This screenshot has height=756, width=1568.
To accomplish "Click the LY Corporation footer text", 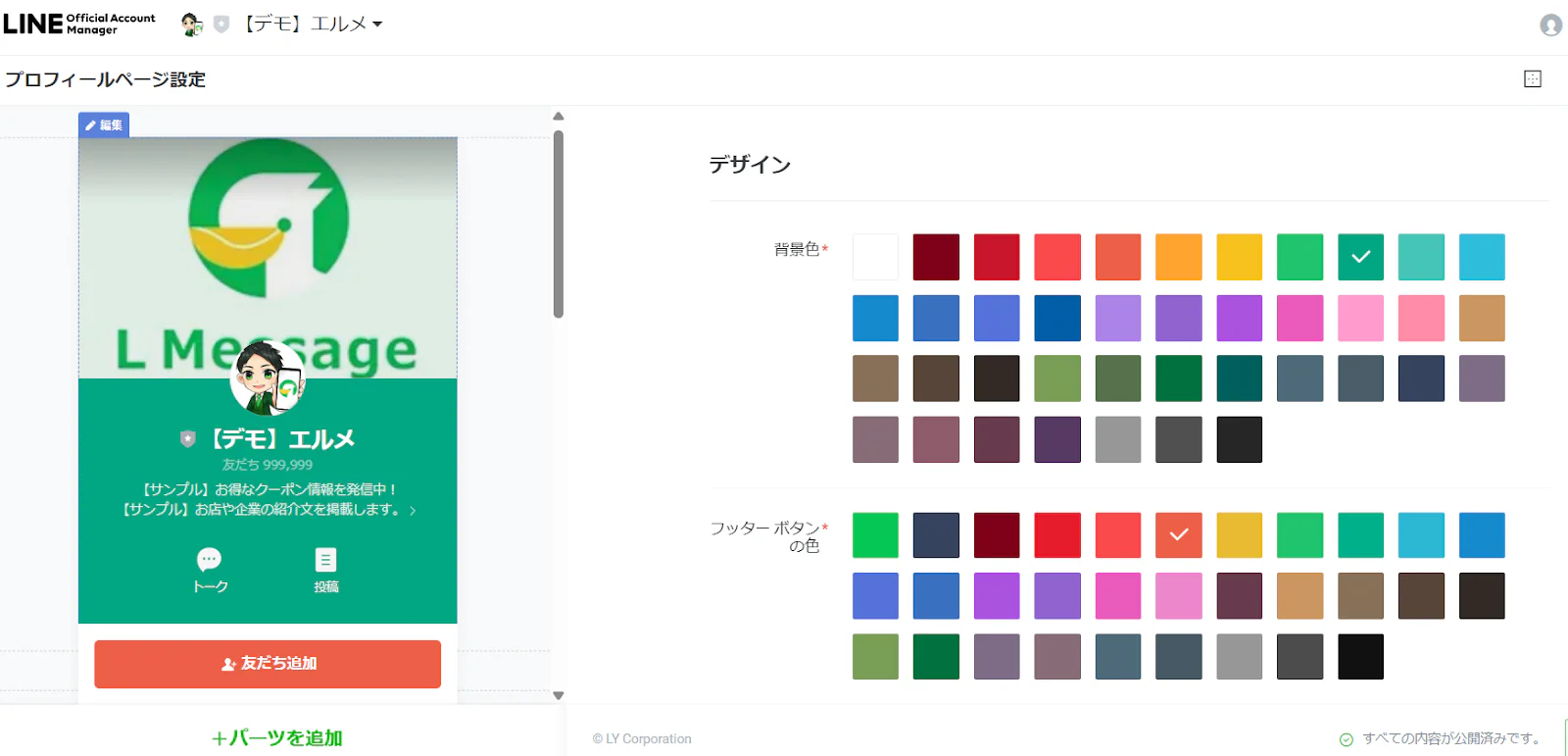I will coord(642,739).
